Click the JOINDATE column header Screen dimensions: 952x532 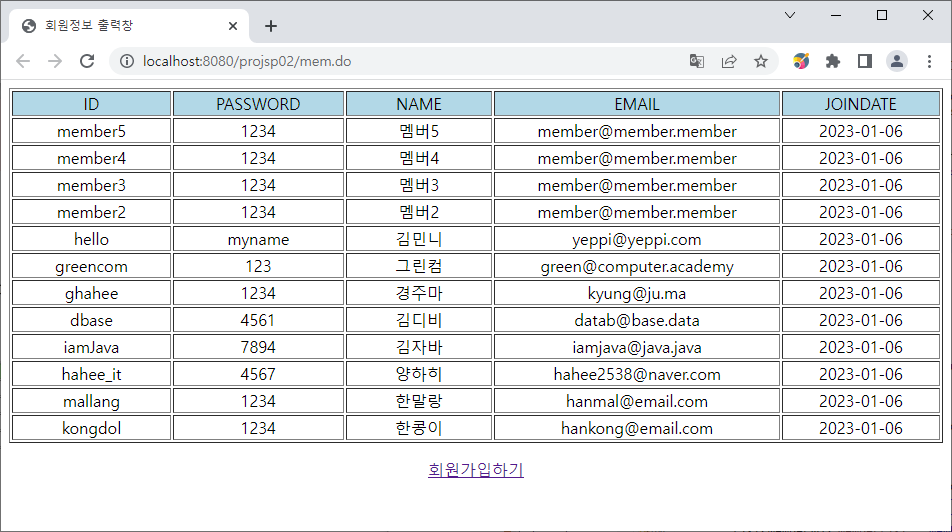tap(860, 104)
